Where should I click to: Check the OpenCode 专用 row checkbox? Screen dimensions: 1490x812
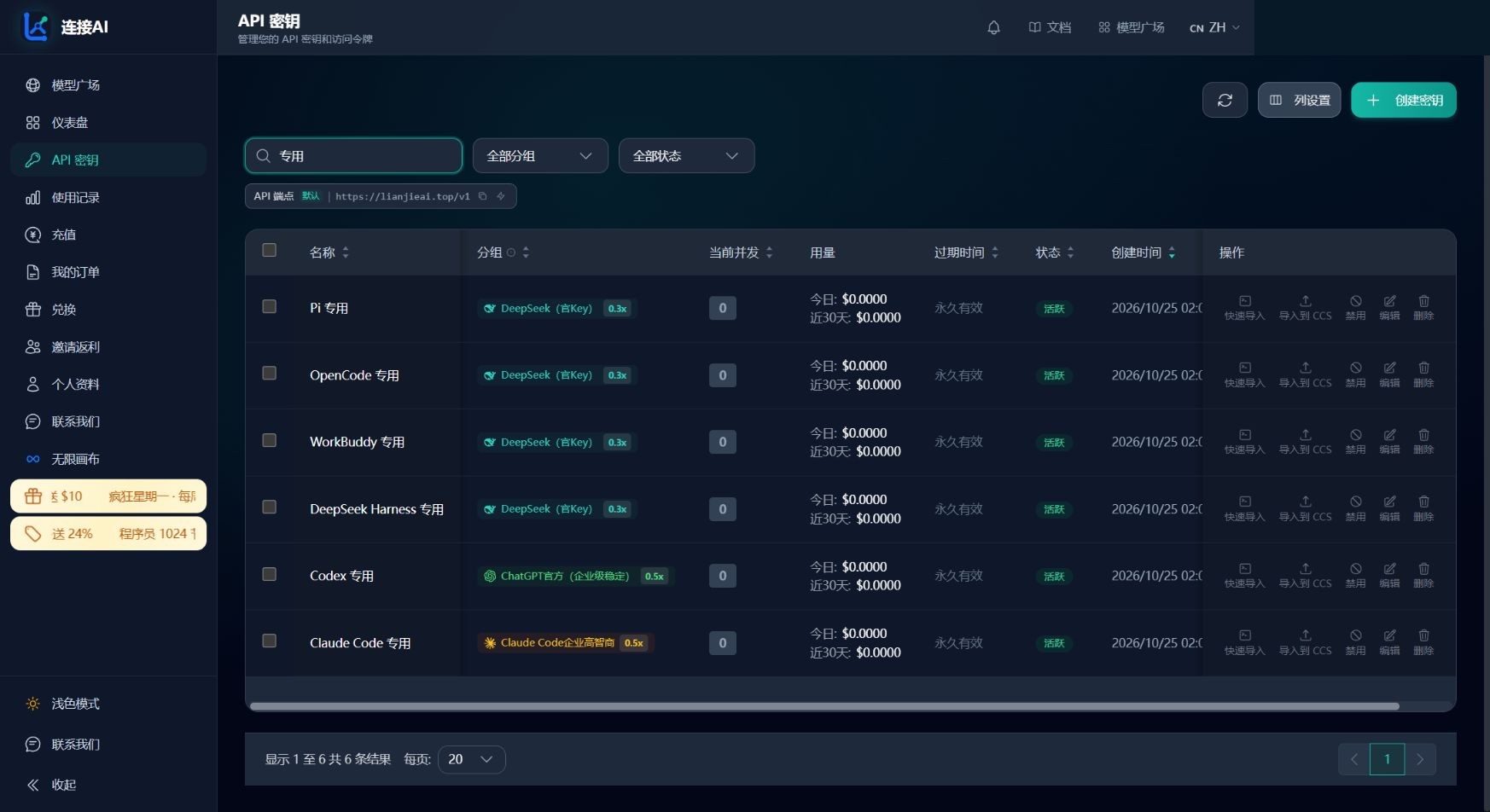click(269, 373)
